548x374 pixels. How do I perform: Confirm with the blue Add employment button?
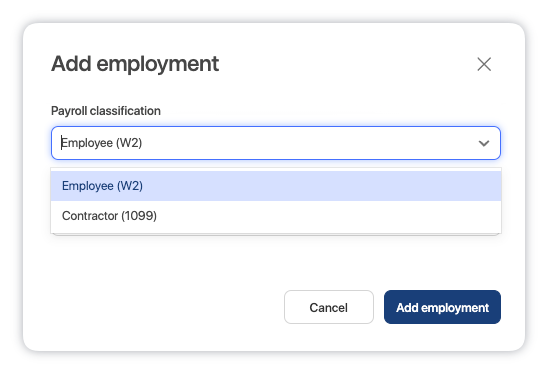pos(442,307)
